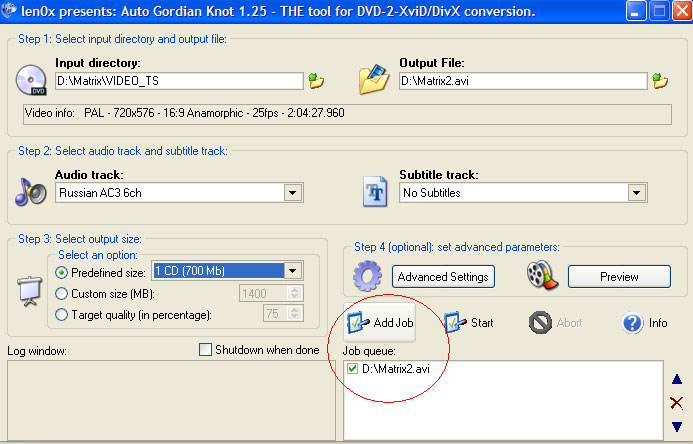The height and width of the screenshot is (444, 693).
Task: Open Advanced Settings
Action: [443, 277]
